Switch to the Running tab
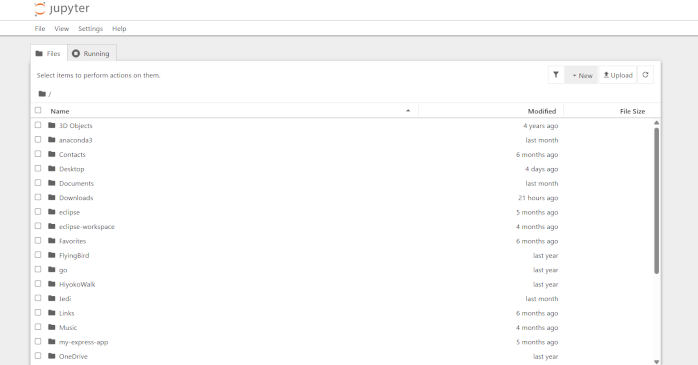 (92, 53)
